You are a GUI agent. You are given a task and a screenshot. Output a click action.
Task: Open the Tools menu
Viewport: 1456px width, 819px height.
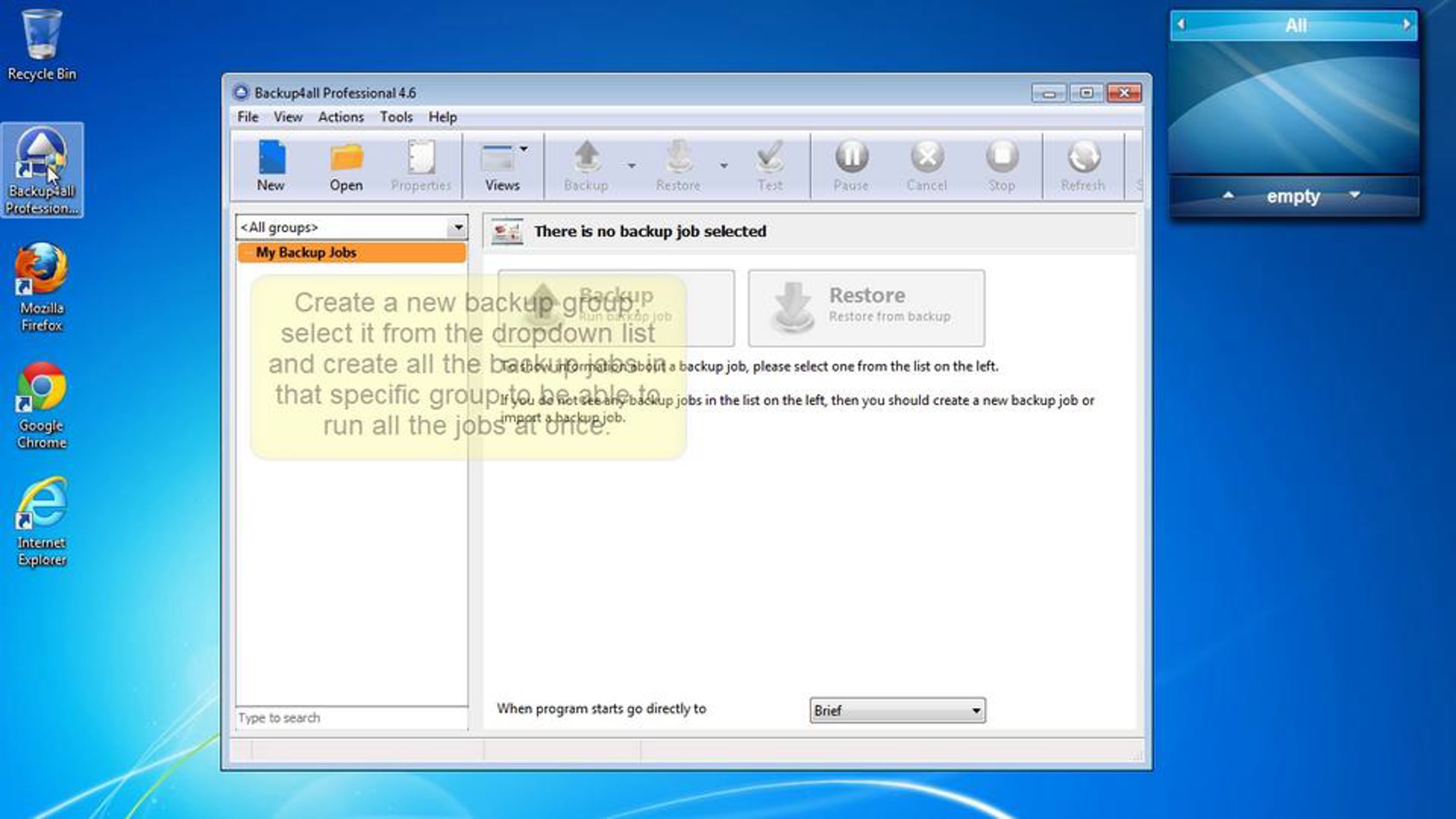pos(396,117)
